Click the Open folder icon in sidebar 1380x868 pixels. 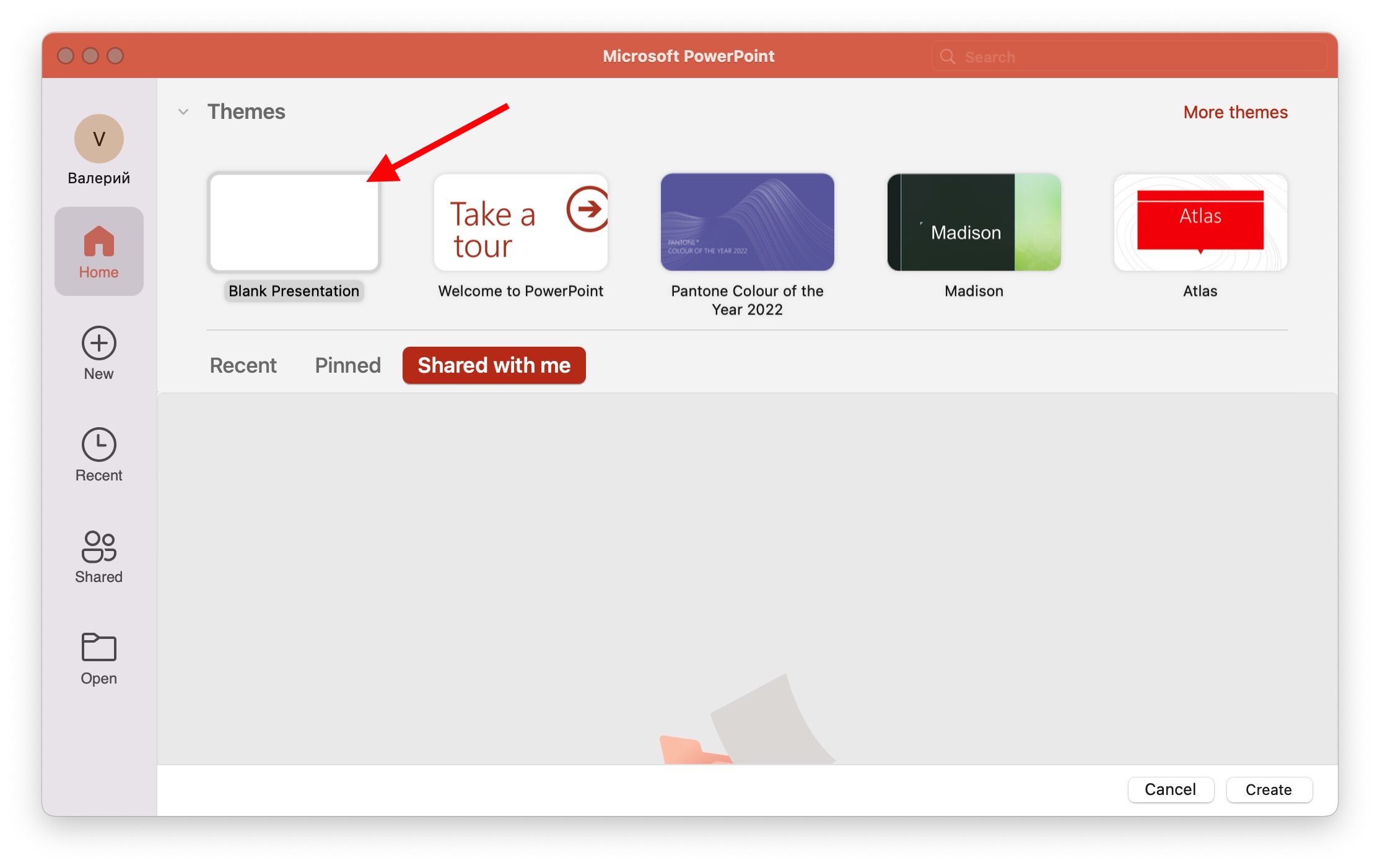coord(99,647)
